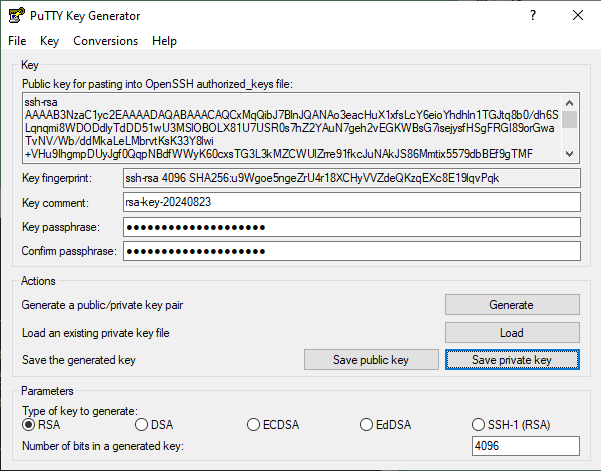601x471 pixels.
Task: Open the File menu
Action: point(17,41)
